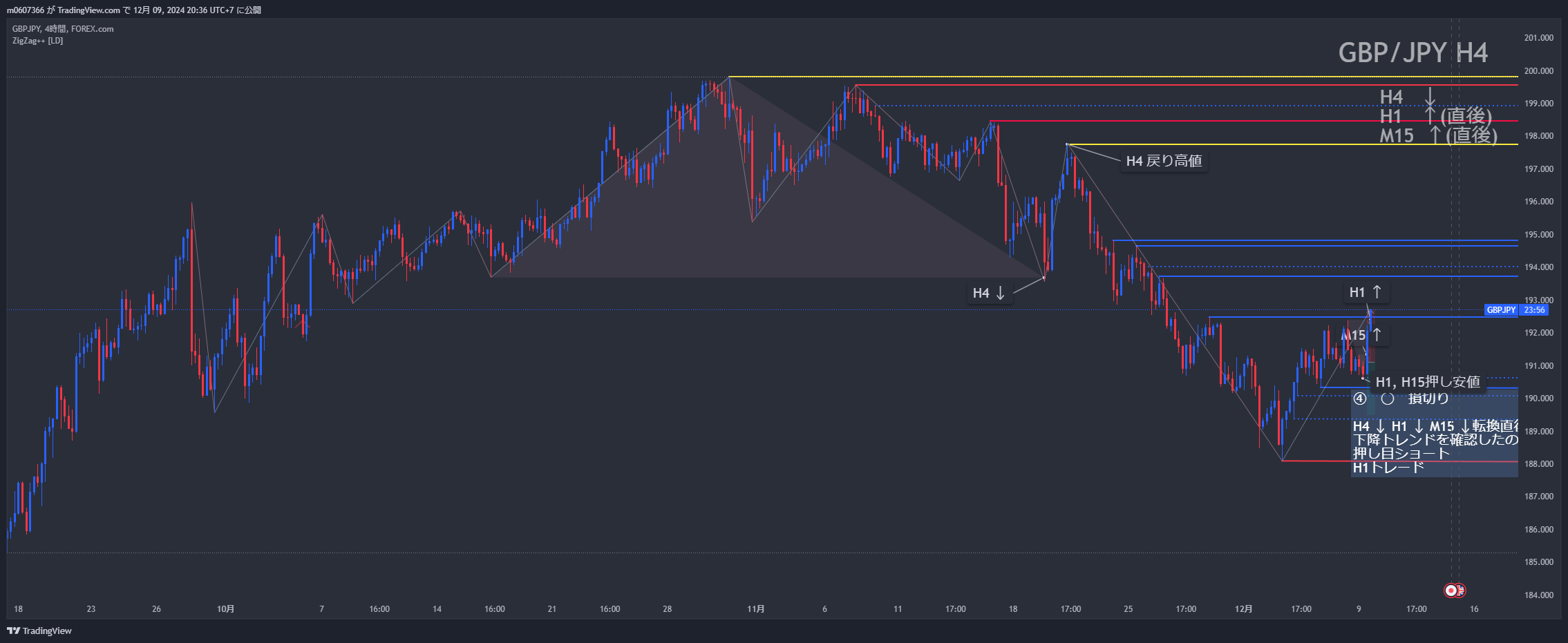Click the 12月 label on the time axis
1568x643 pixels.
(x=1243, y=609)
